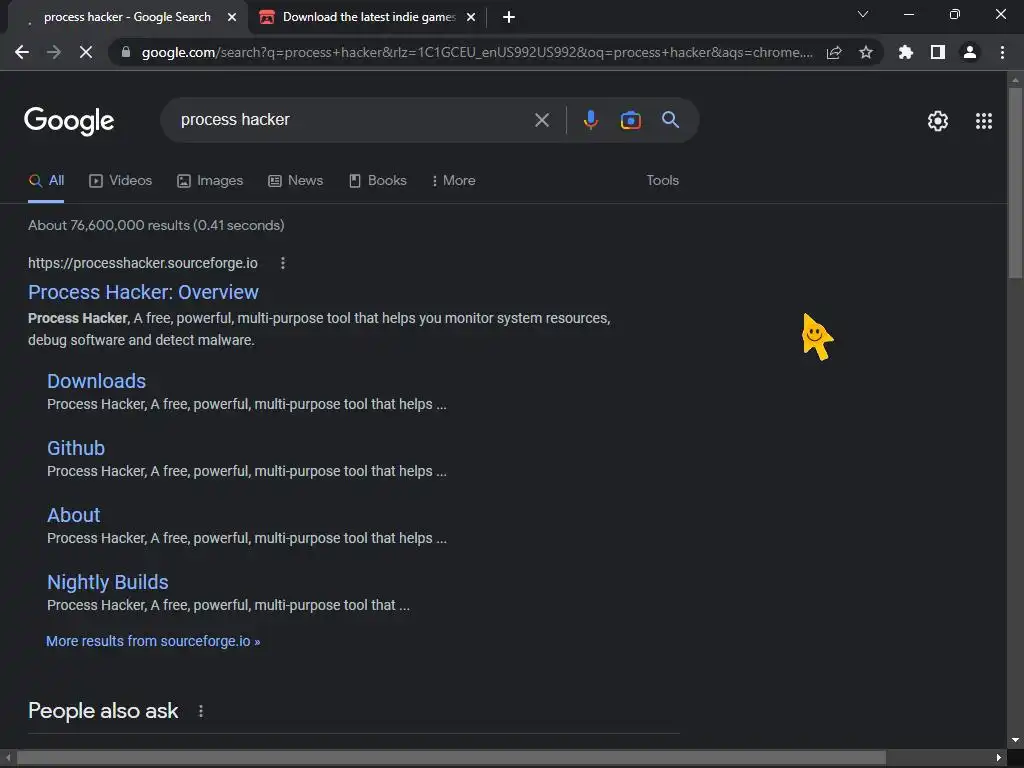Search by image with camera icon
The height and width of the screenshot is (768, 1024).
pyautogui.click(x=630, y=120)
